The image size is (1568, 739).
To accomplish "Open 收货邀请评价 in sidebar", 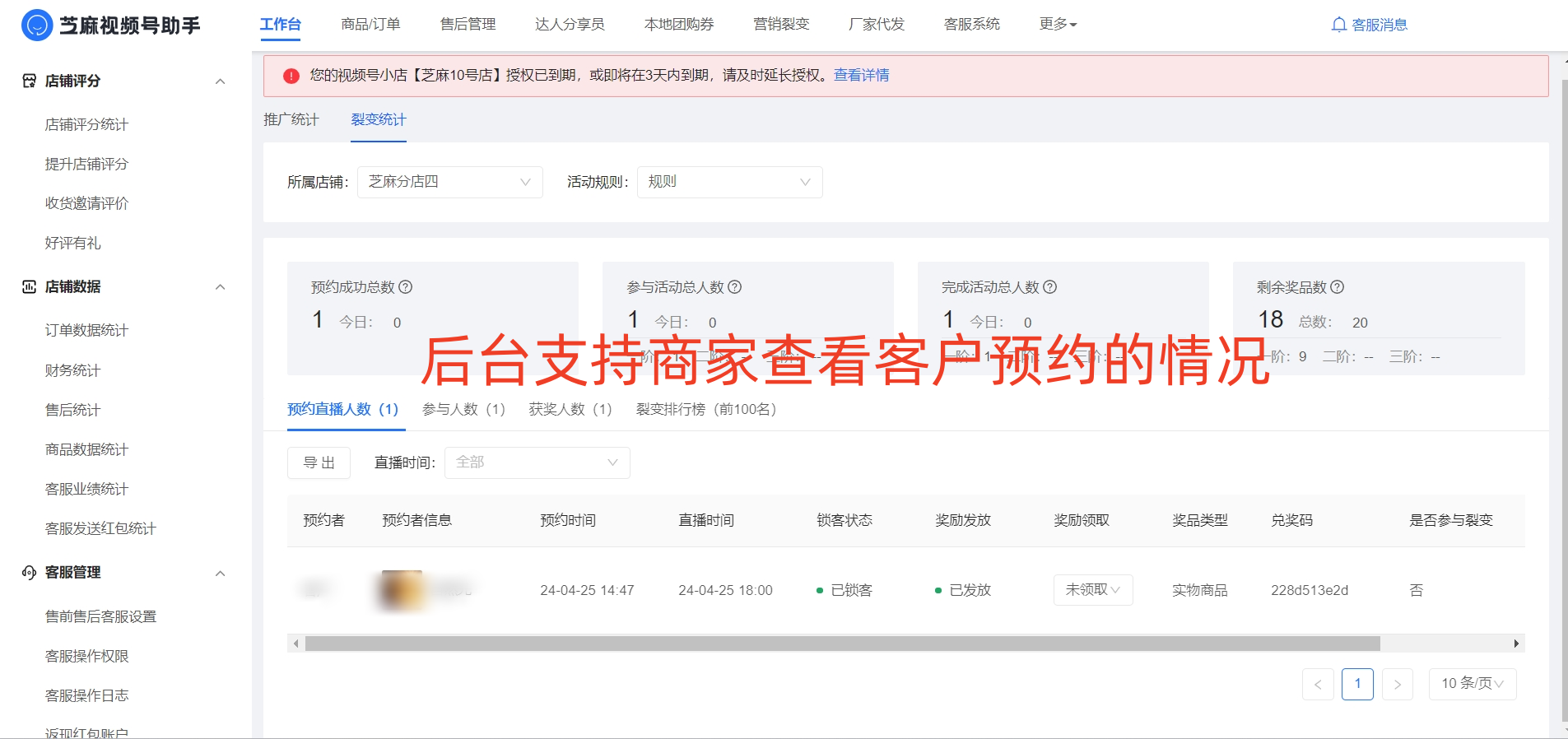I will click(x=86, y=203).
